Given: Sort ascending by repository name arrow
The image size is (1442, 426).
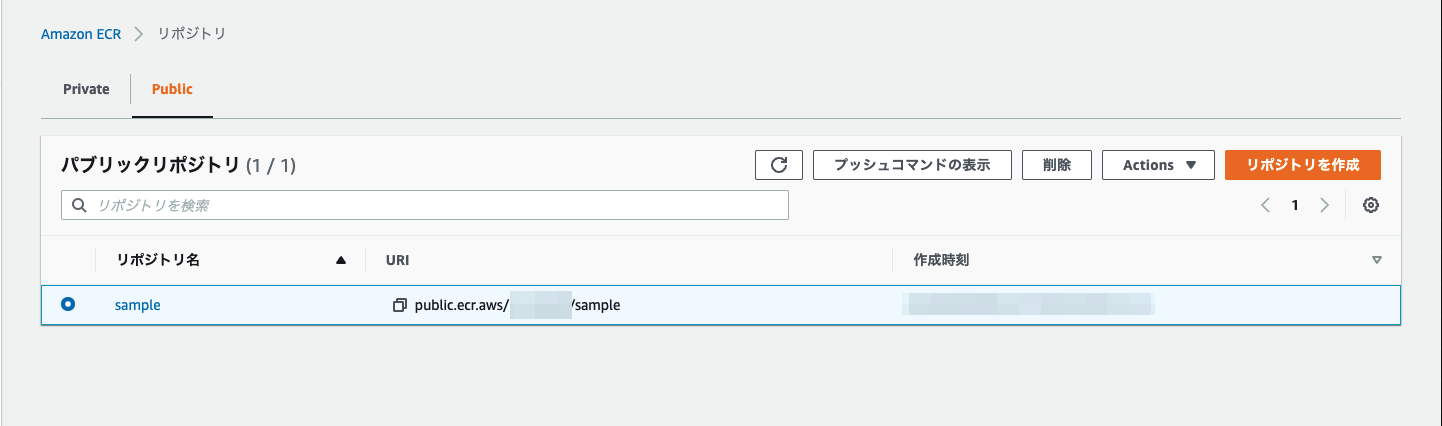Looking at the screenshot, I should [x=341, y=260].
